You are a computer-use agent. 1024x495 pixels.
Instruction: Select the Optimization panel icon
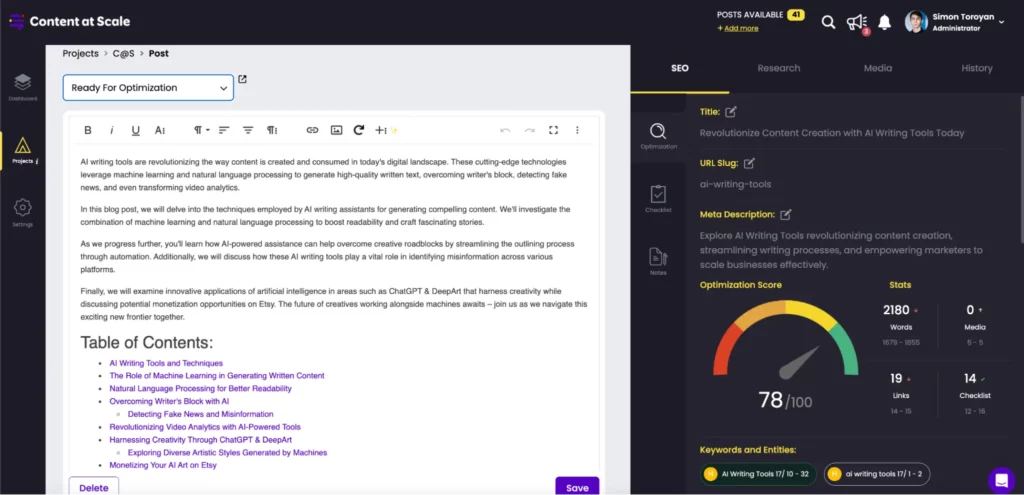(x=658, y=136)
